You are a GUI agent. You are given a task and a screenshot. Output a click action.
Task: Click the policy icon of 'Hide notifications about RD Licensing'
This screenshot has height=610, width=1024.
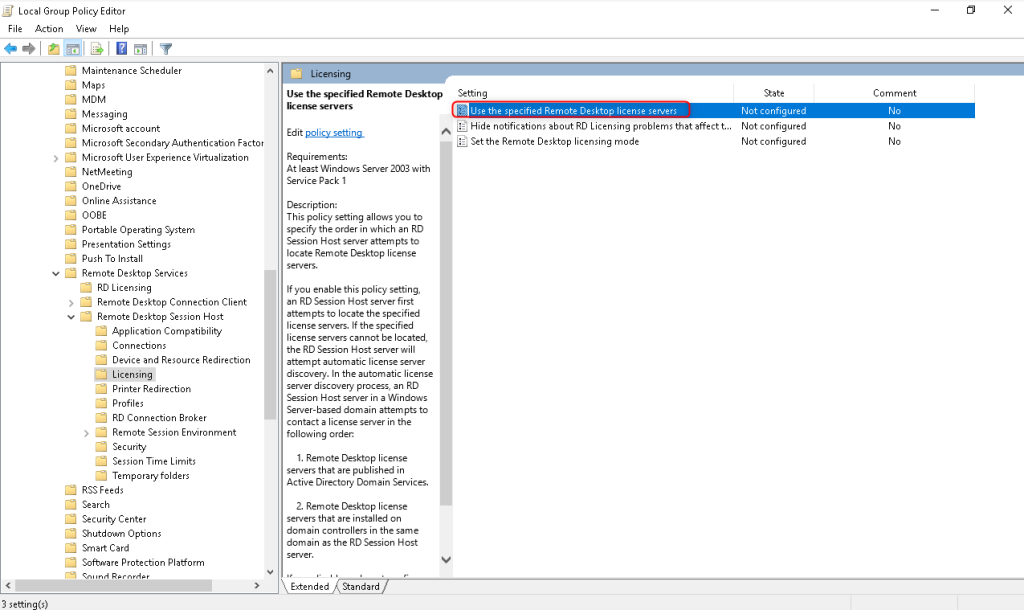click(462, 126)
